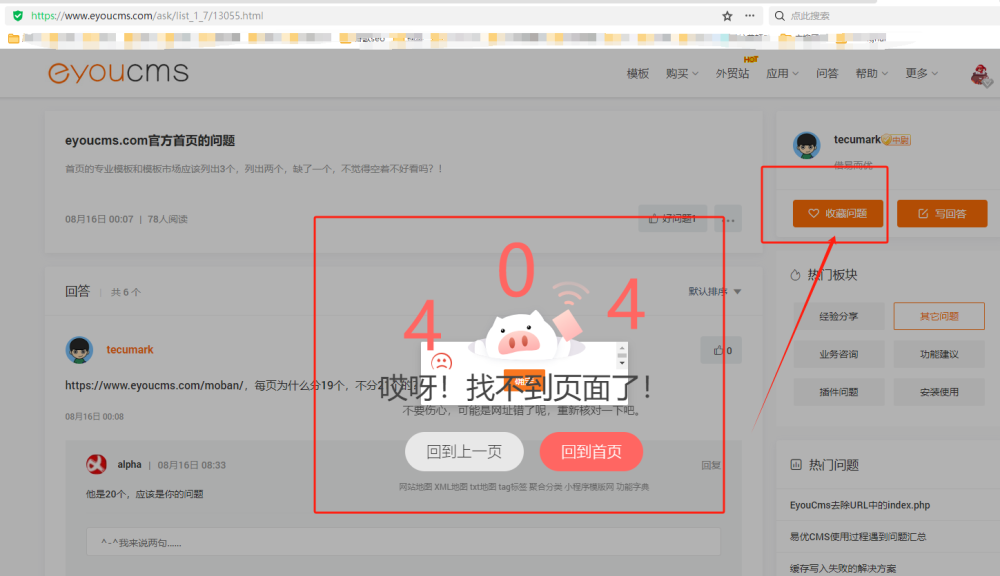The image size is (1000, 576).
Task: Open the 默认排序 sort dropdown
Action: (714, 292)
